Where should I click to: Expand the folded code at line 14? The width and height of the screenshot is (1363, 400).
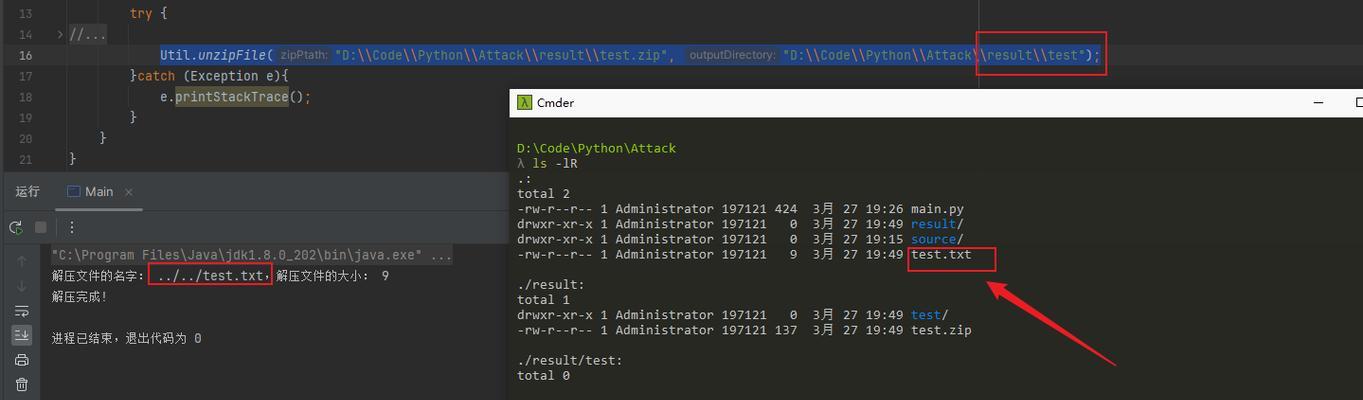coord(60,35)
